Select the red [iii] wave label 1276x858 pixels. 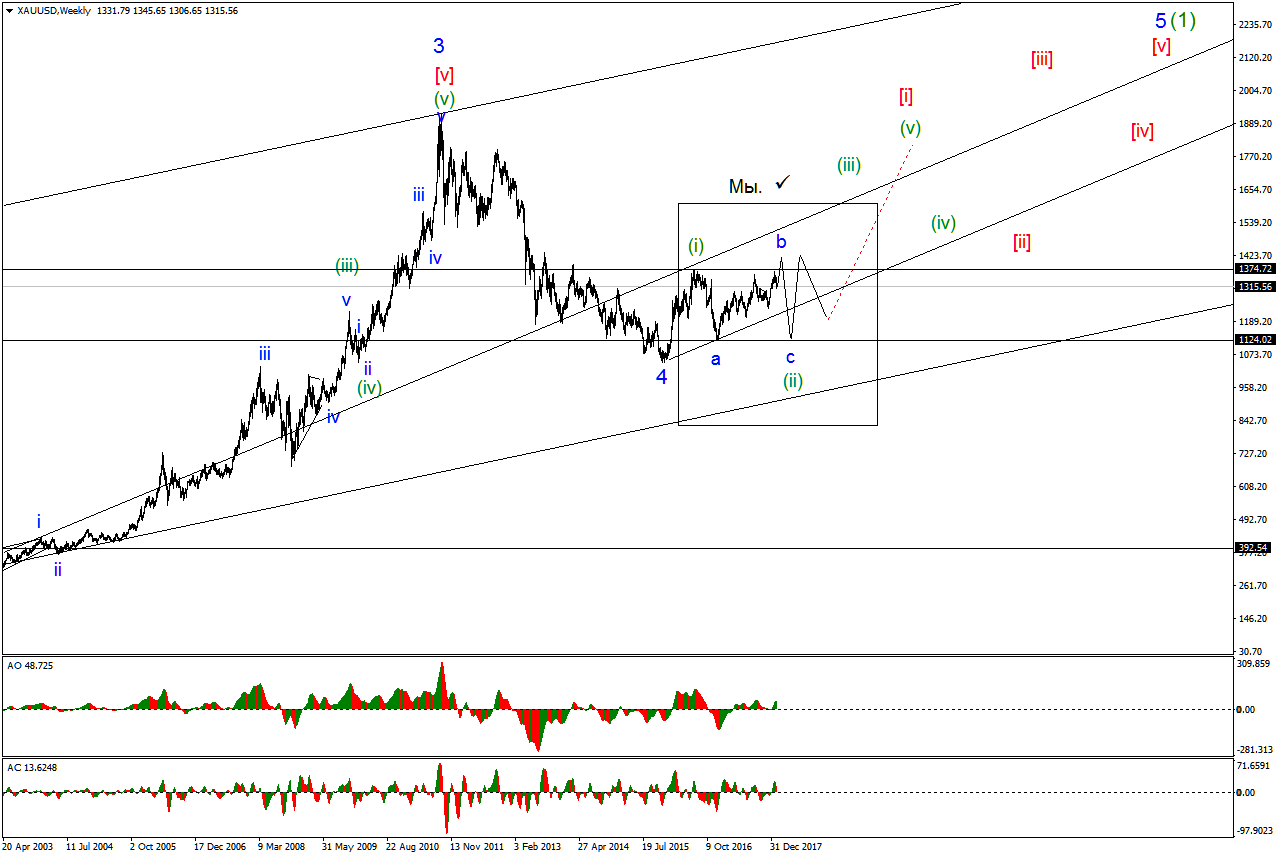tap(1041, 59)
